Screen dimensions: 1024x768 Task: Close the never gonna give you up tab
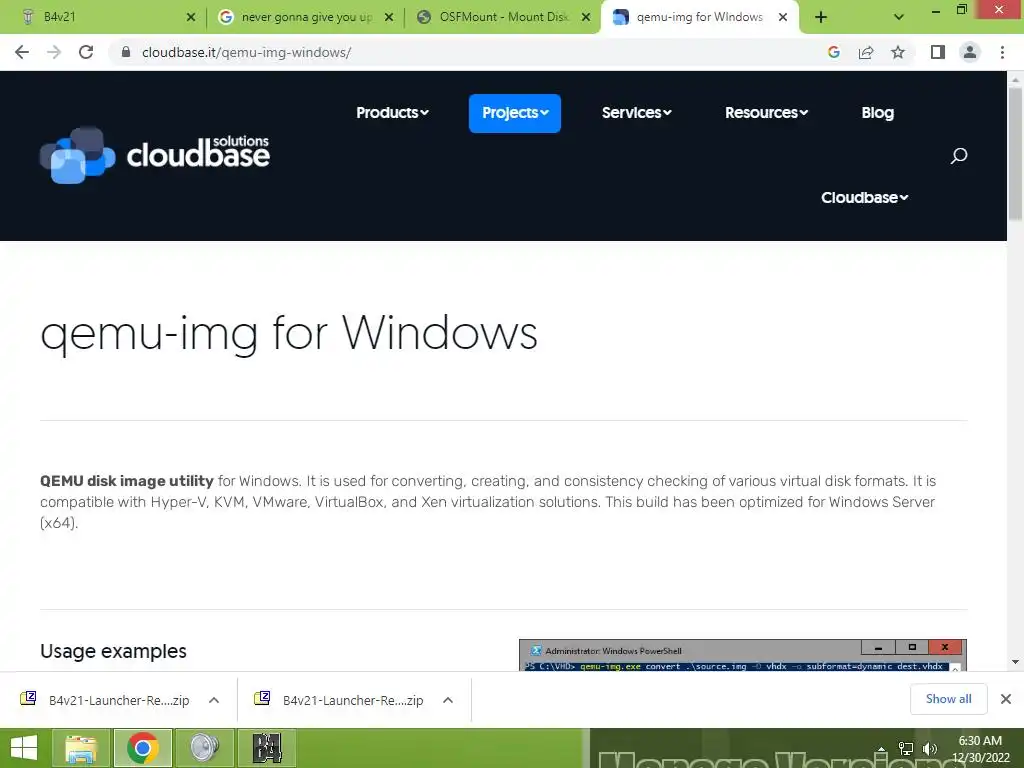click(x=389, y=18)
